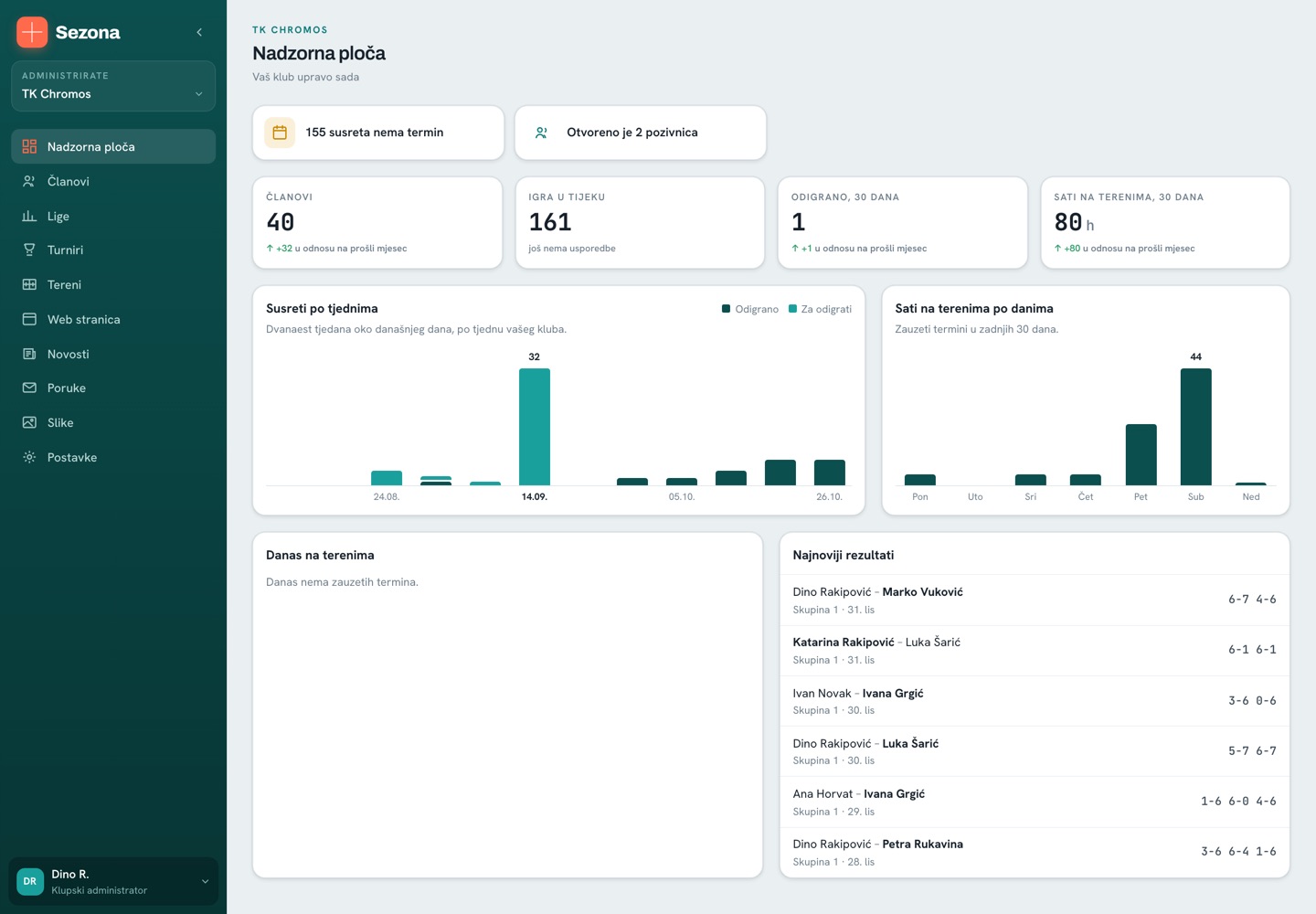Open the Turniri page
The image size is (1316, 914).
pos(113,250)
